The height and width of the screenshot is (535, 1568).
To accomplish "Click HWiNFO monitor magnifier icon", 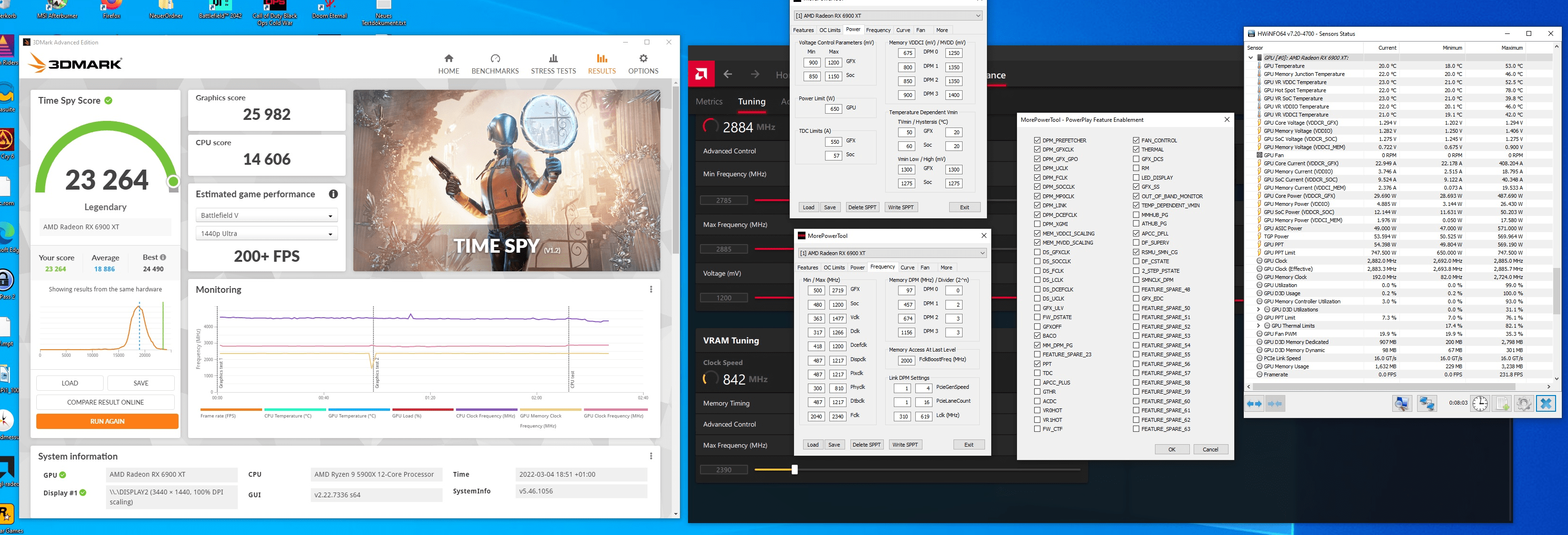I will (1402, 404).
